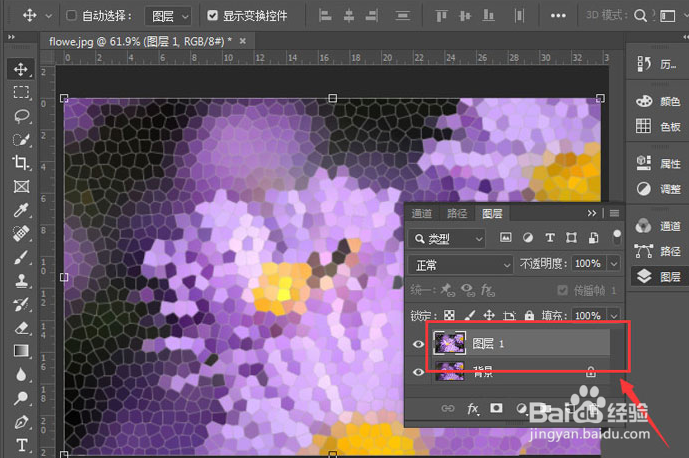
Task: Click Align Right Edges in options bar
Action: tap(372, 16)
